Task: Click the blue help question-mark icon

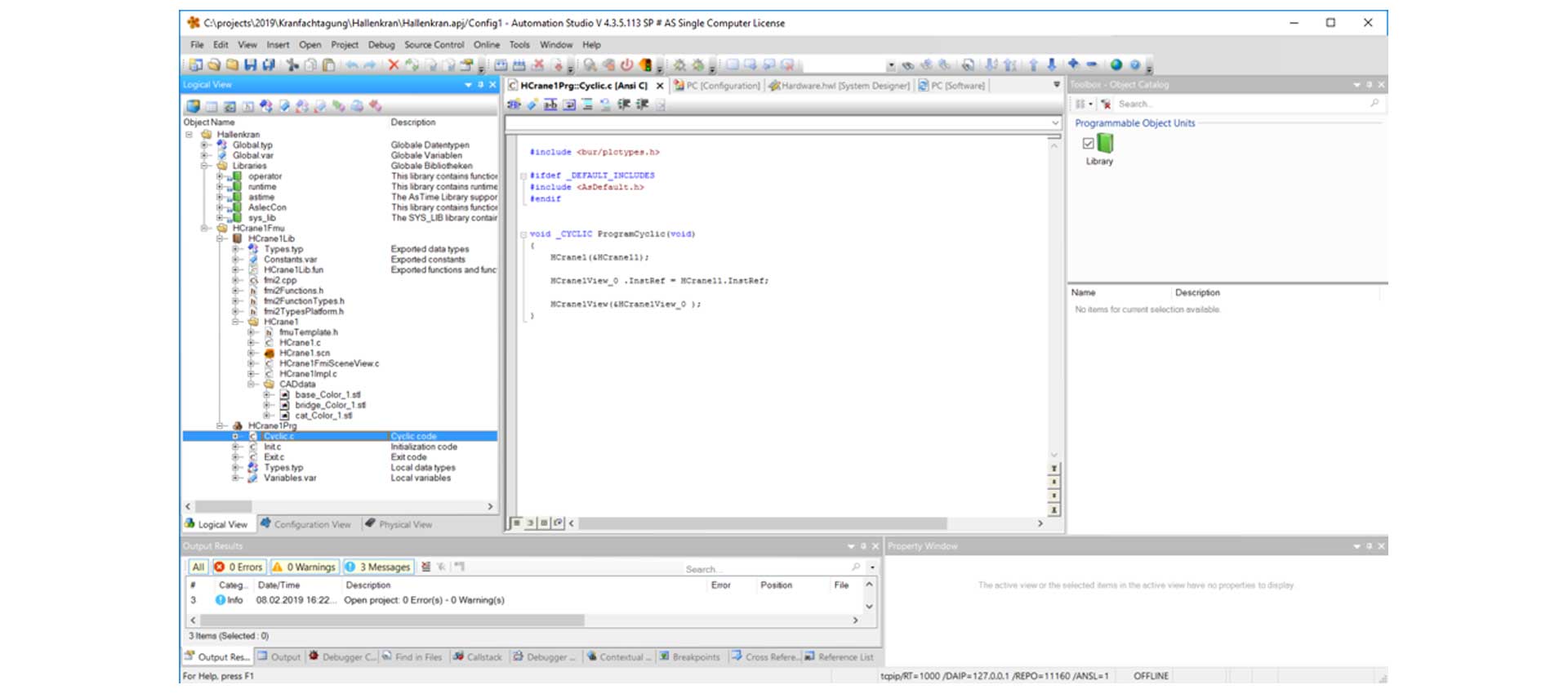Action: point(1134,65)
